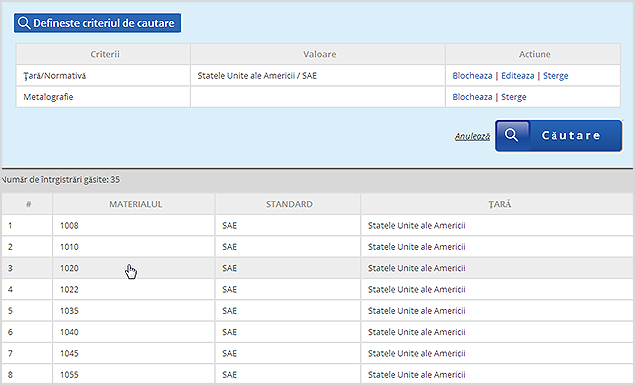This screenshot has height=385, width=635.
Task: Click the Definește criteriul de cautare header
Action: pos(98,23)
